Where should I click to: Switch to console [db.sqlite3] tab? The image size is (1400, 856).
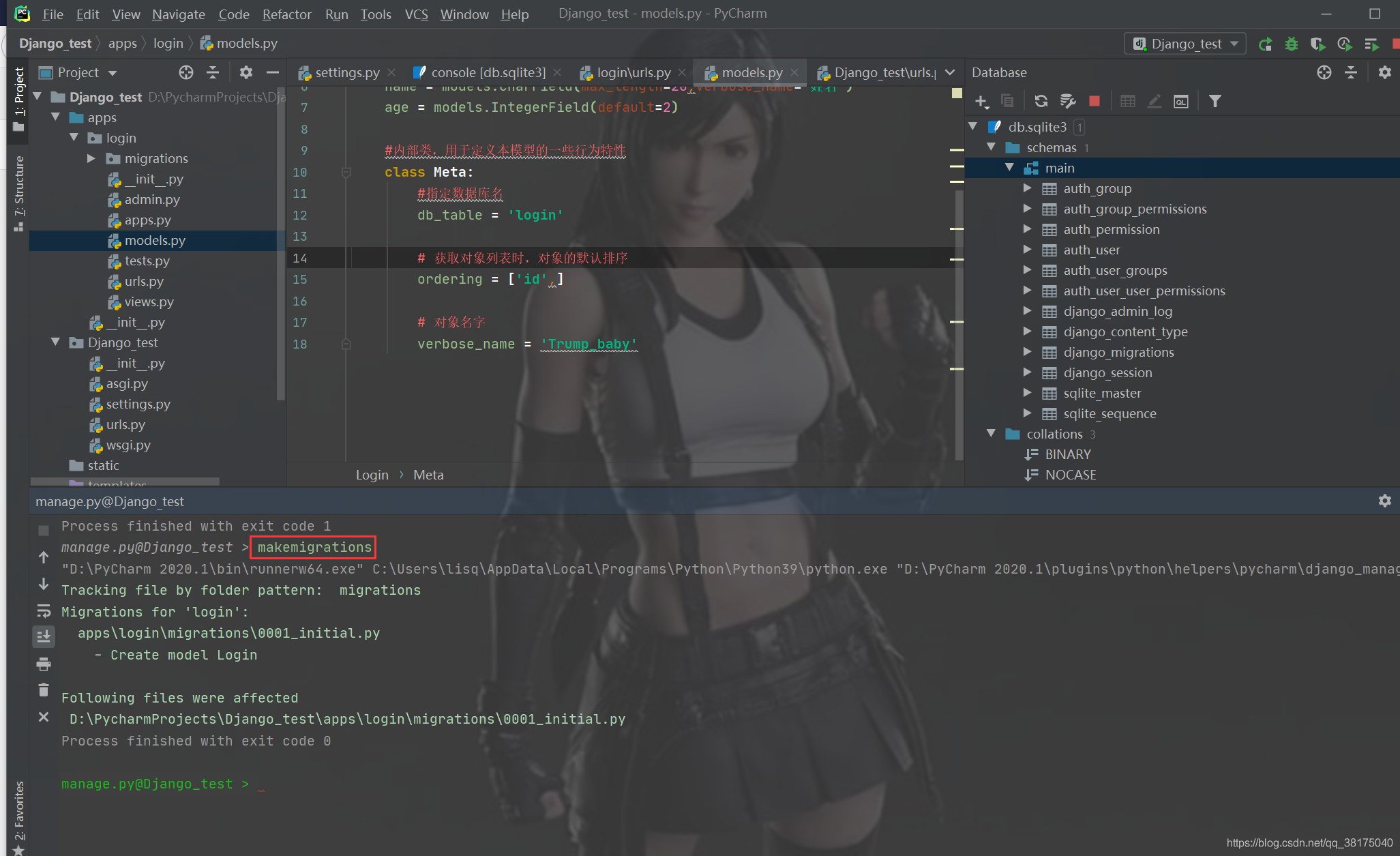pyautogui.click(x=488, y=72)
